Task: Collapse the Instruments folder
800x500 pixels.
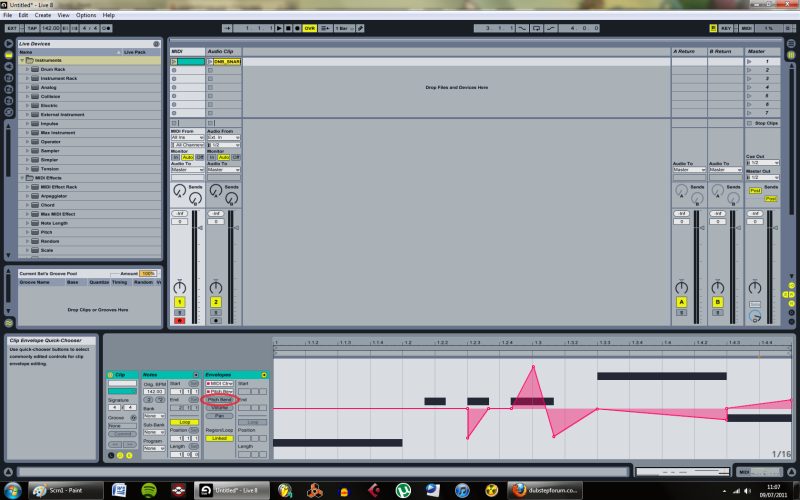Action: point(22,60)
